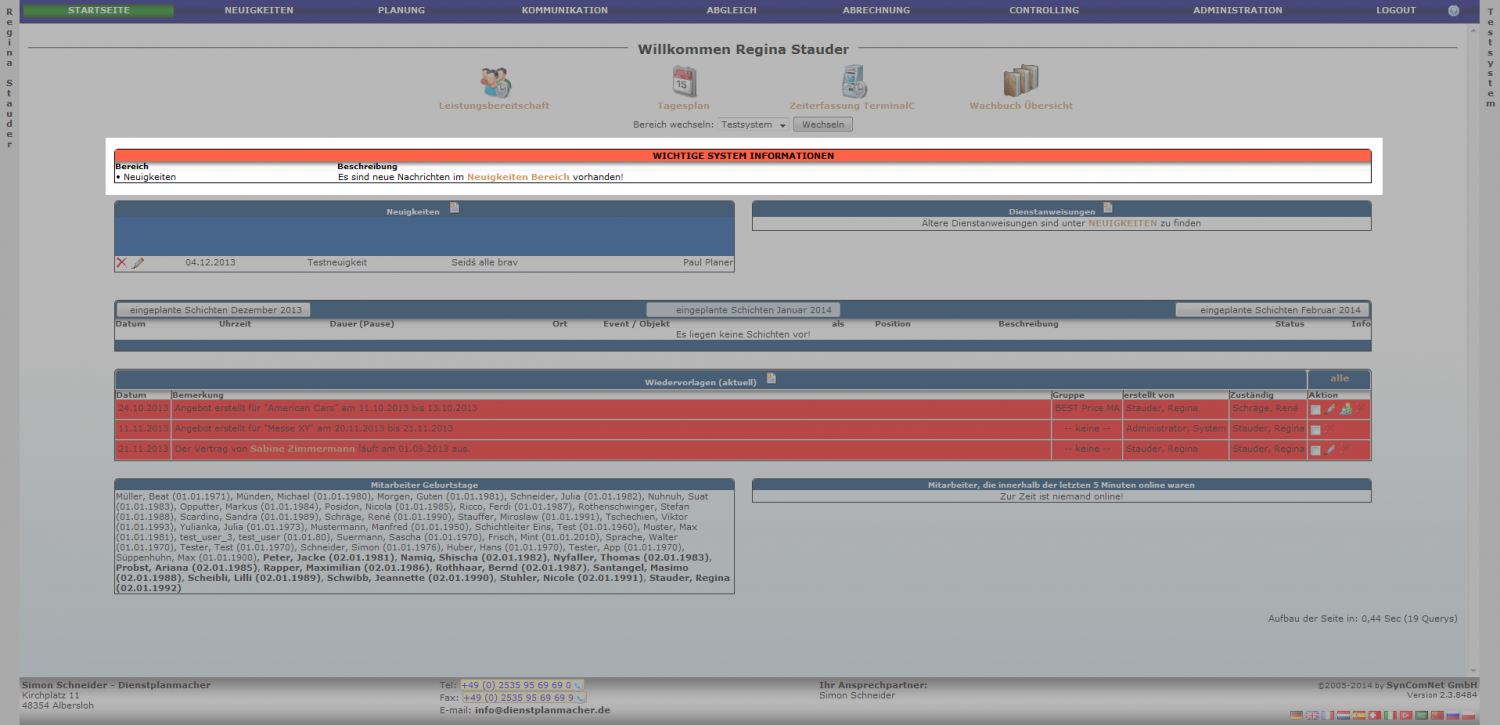Switch language to Italian flag
1500x725 pixels.
pos(1390,715)
